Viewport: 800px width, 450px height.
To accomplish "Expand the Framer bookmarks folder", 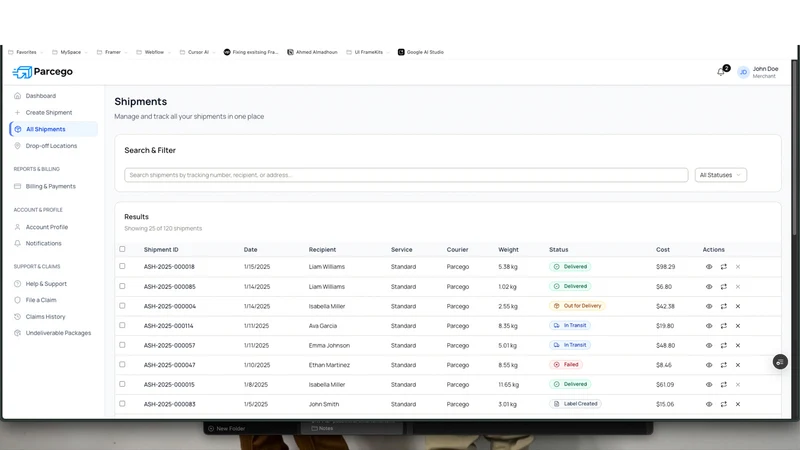I will (112, 52).
